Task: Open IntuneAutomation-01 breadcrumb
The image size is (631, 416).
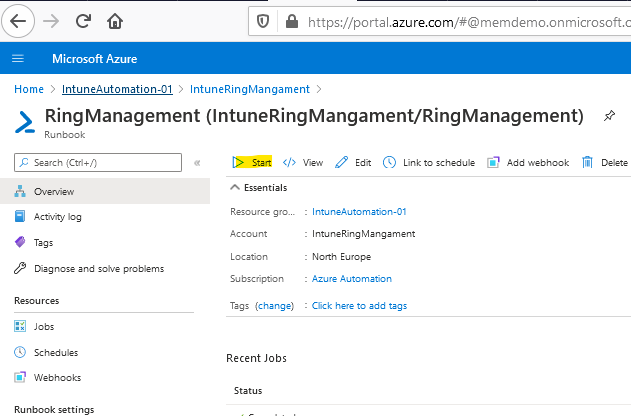Action: pyautogui.click(x=117, y=89)
